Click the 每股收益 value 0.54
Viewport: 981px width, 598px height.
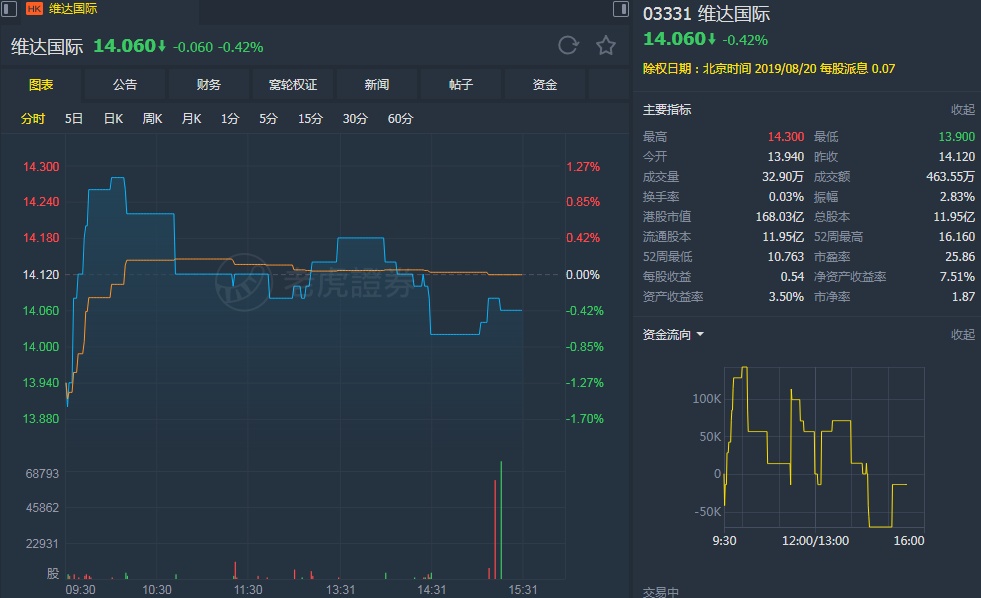(792, 276)
